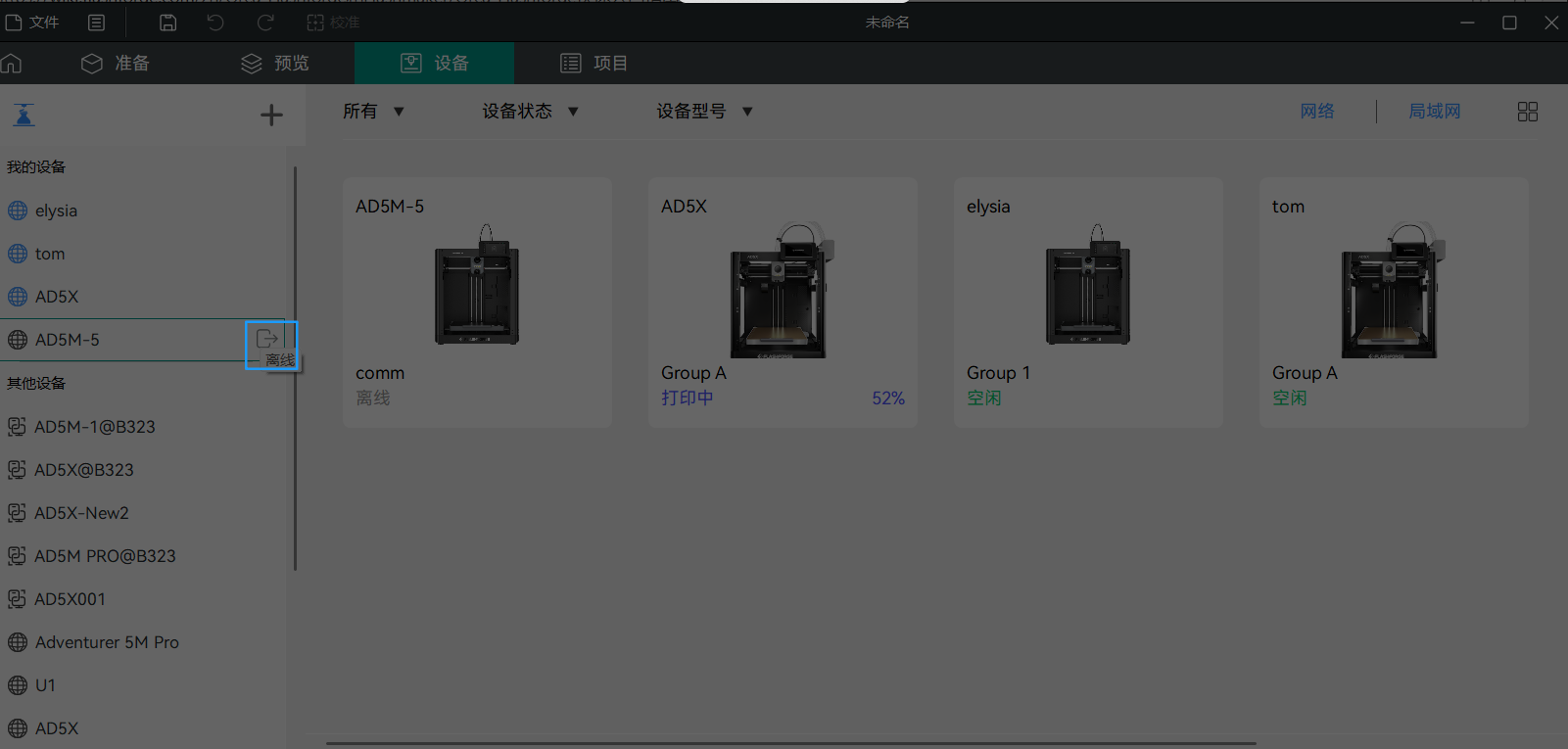The image size is (1568, 749).
Task: Select AD5X under 我的设备
Action: (143, 297)
